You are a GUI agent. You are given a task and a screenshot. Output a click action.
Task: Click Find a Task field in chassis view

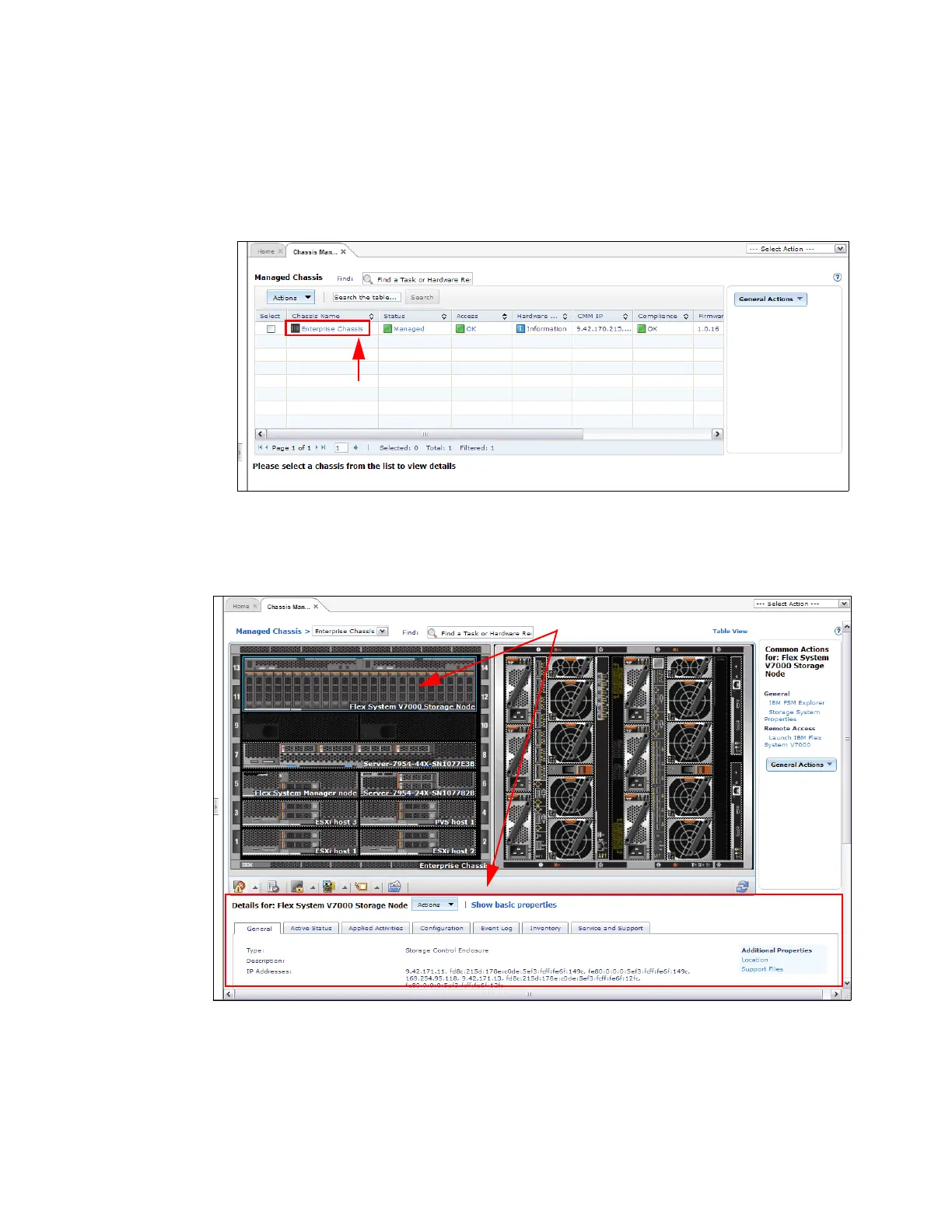[481, 633]
